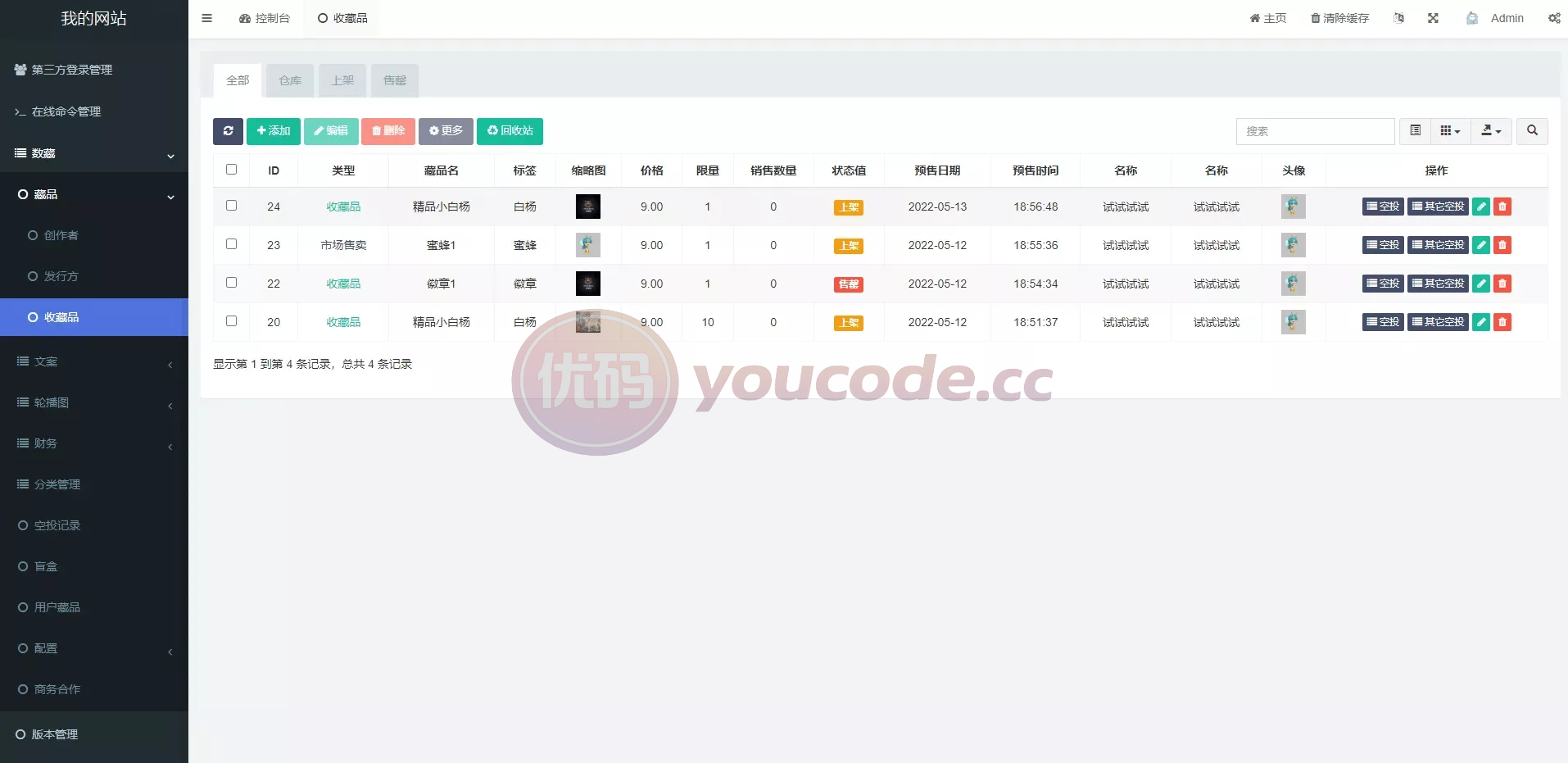1568x763 pixels.
Task: Collapse the 数藏 sidebar menu
Action: [94, 153]
